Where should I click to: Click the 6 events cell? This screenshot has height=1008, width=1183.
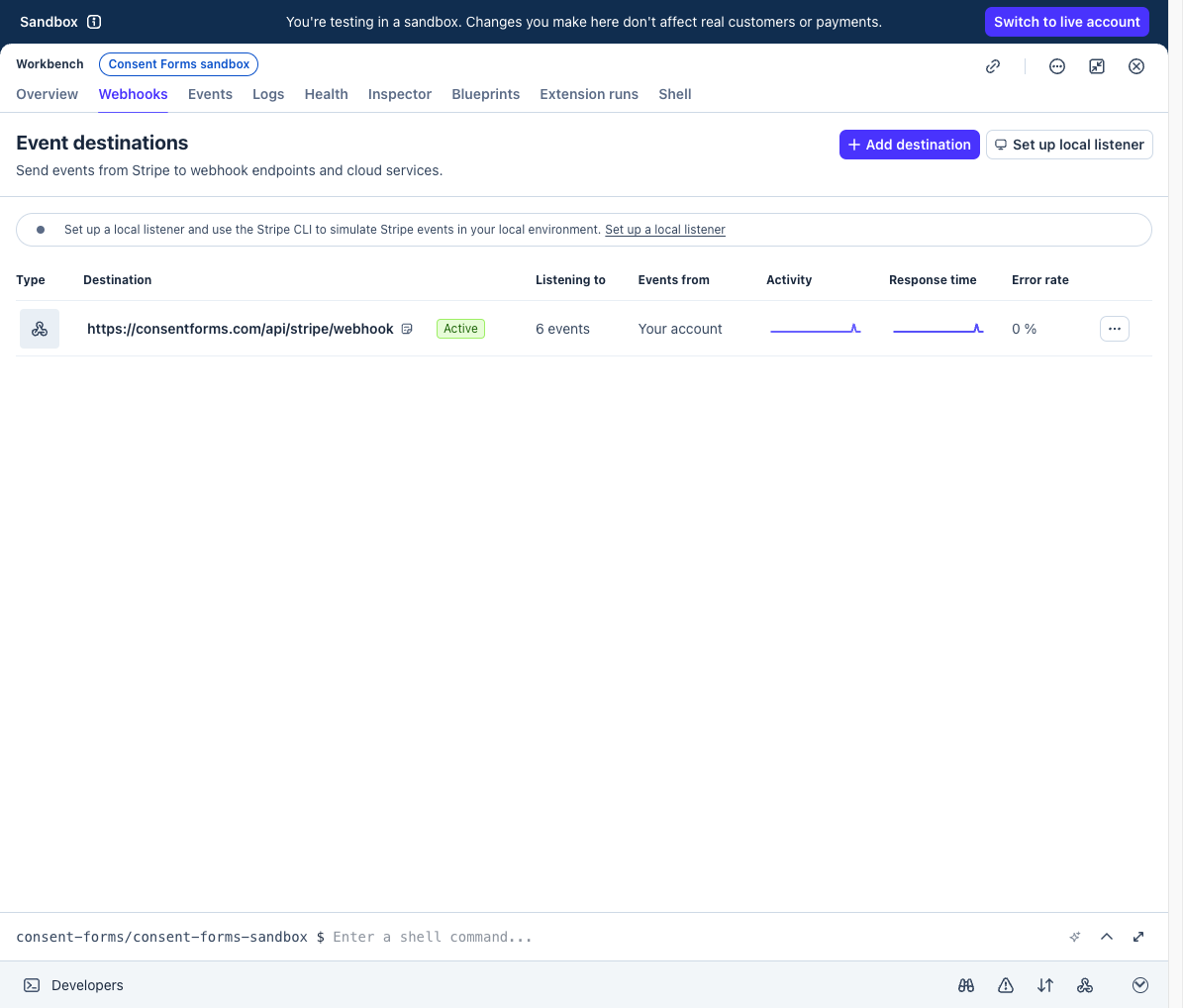click(563, 329)
